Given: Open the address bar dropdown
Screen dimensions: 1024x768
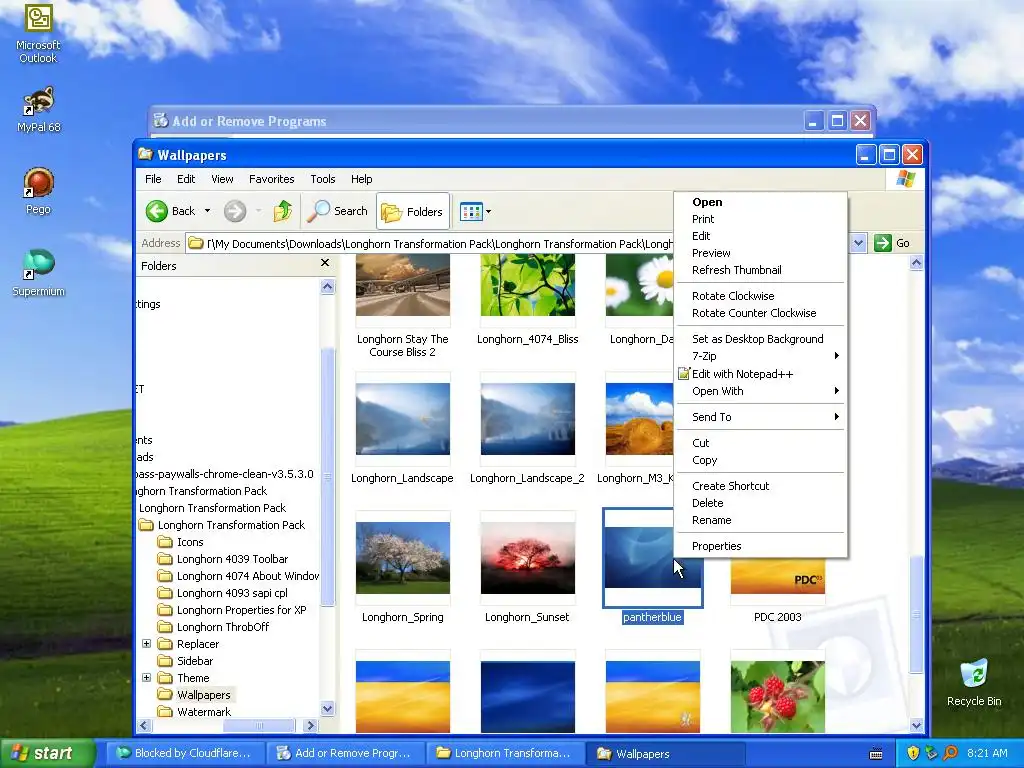Looking at the screenshot, I should tap(858, 243).
